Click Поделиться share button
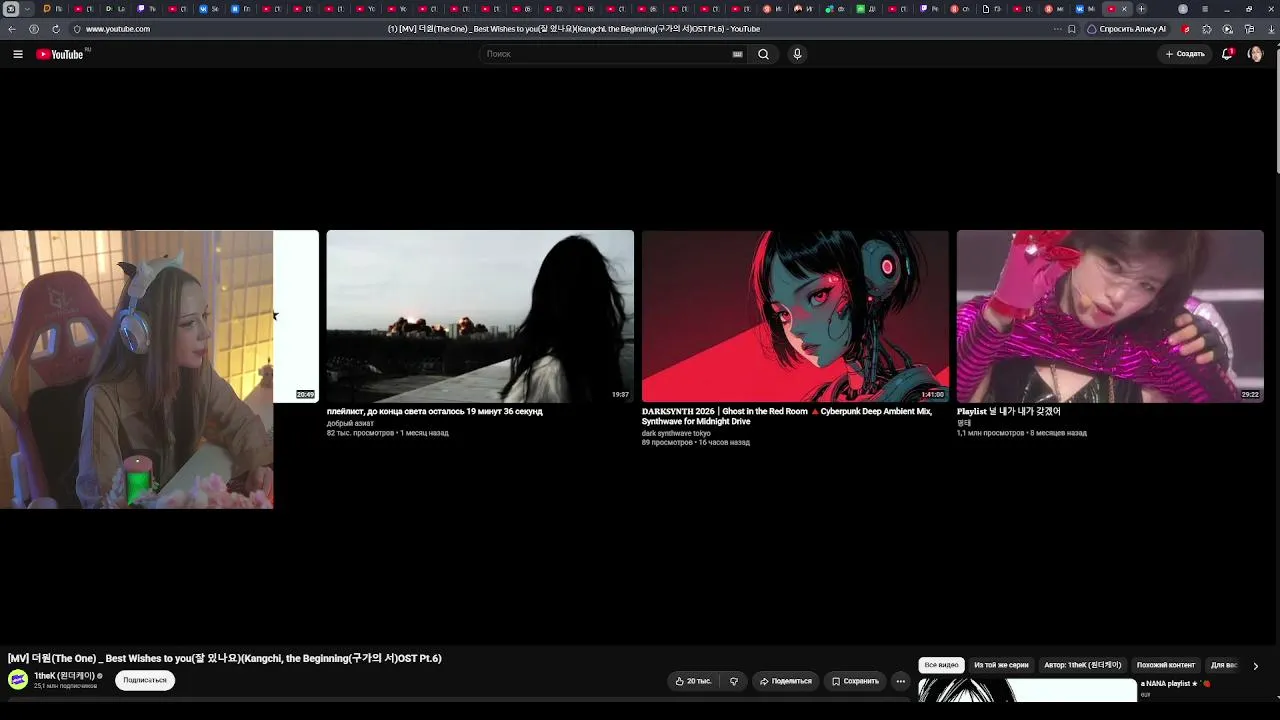Screen dimensions: 1280x720 coord(785,681)
